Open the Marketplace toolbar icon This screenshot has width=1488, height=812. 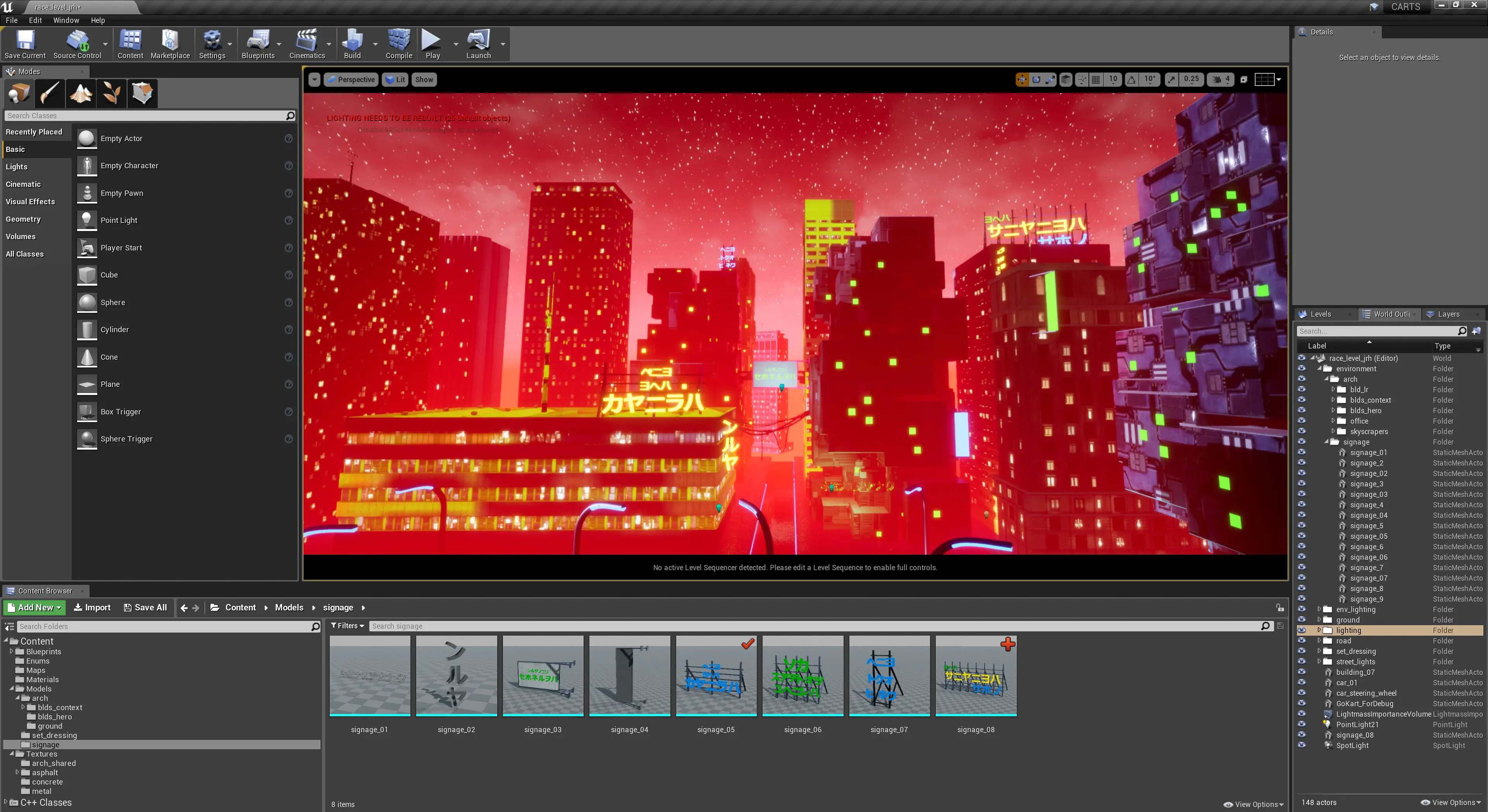pos(170,44)
